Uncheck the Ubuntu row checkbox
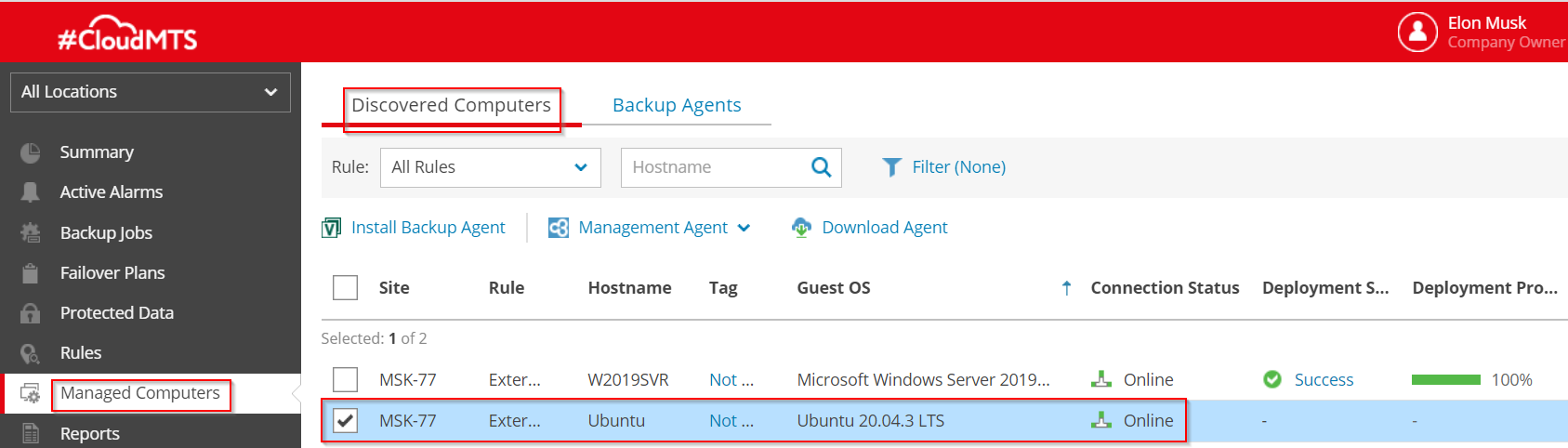The height and width of the screenshot is (448, 1568). coord(345,421)
